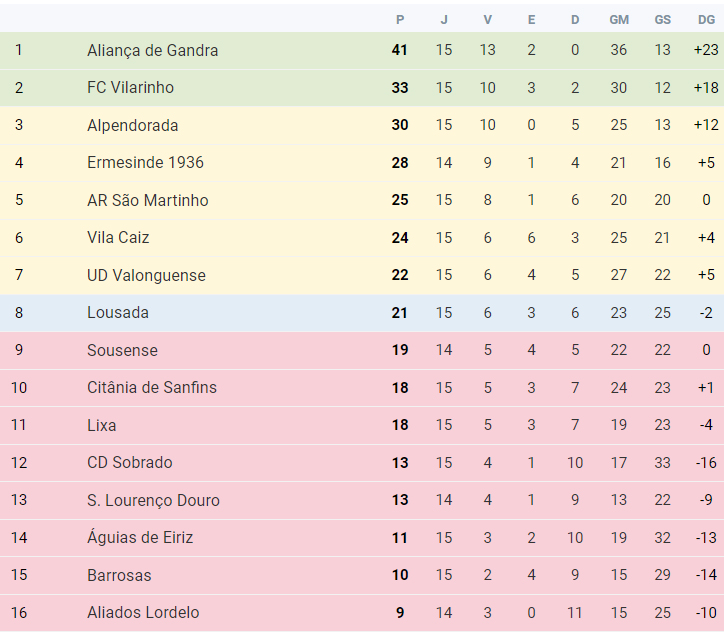
Task: Click on Ermesinde 1936 in standings
Action: tap(145, 162)
